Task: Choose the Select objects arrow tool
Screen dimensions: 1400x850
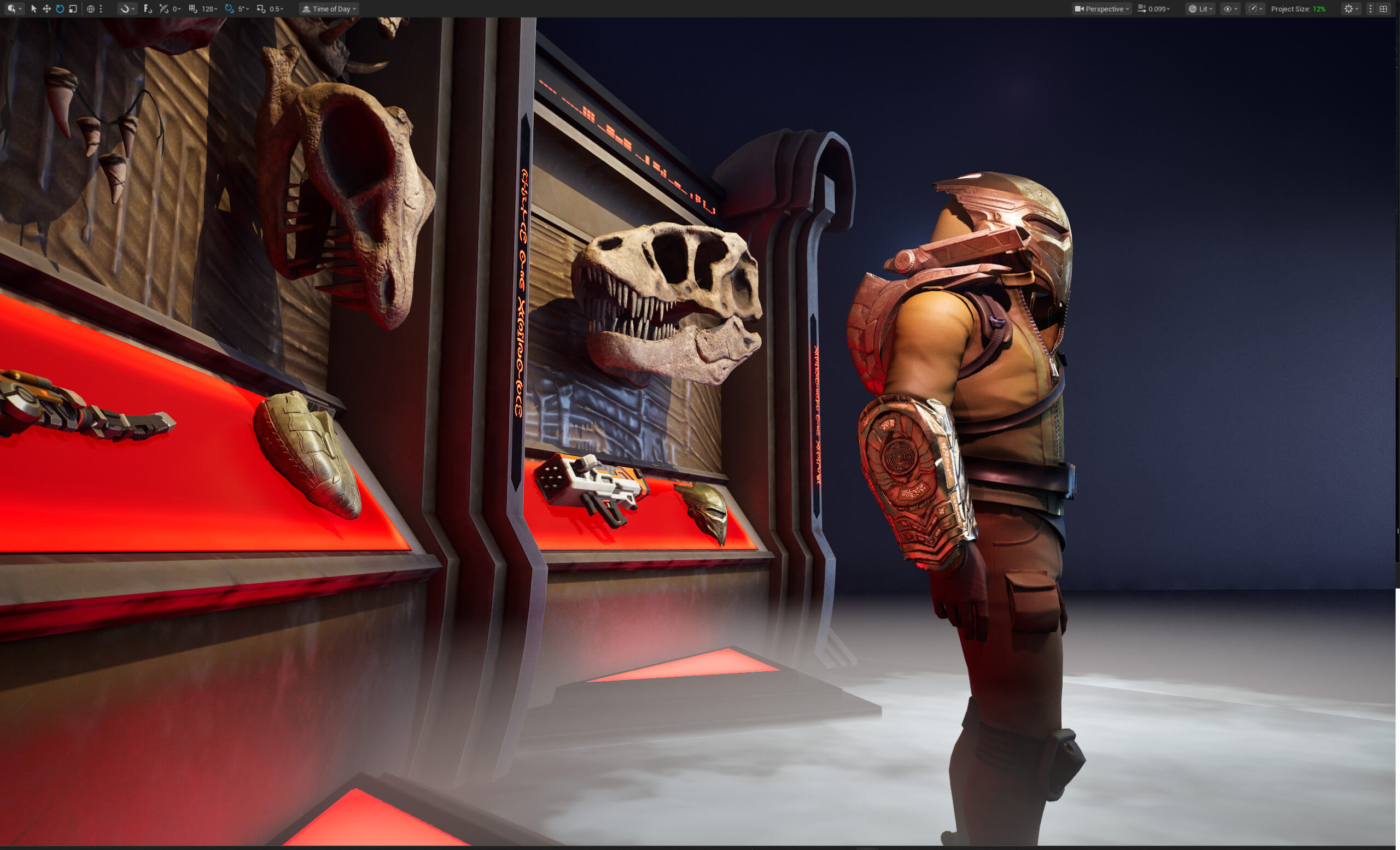Action: (33, 9)
